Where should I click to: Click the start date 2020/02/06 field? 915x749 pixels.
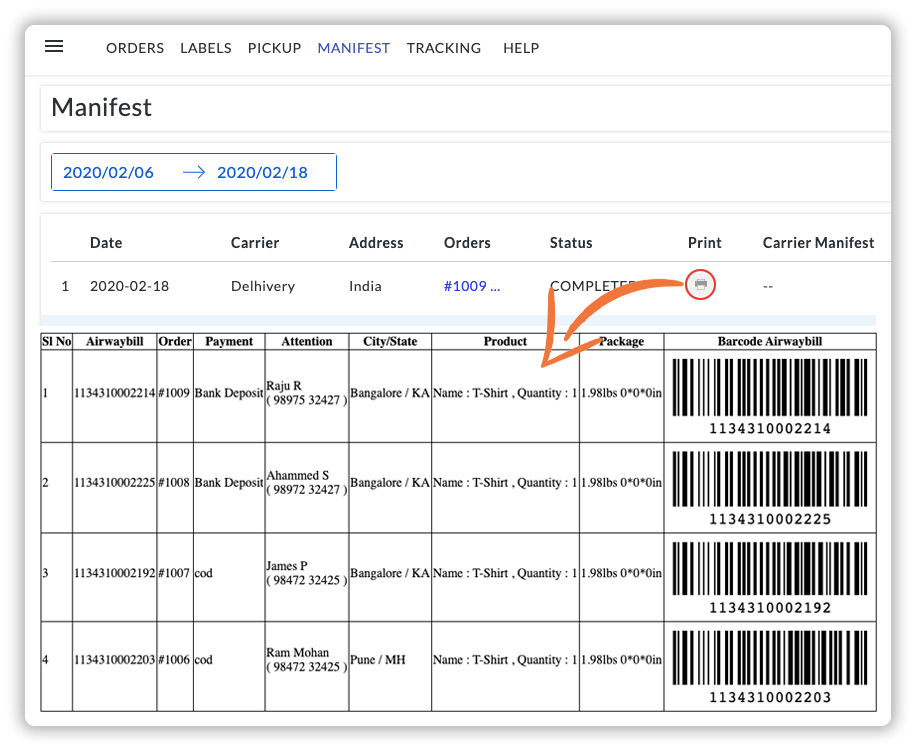coord(108,173)
